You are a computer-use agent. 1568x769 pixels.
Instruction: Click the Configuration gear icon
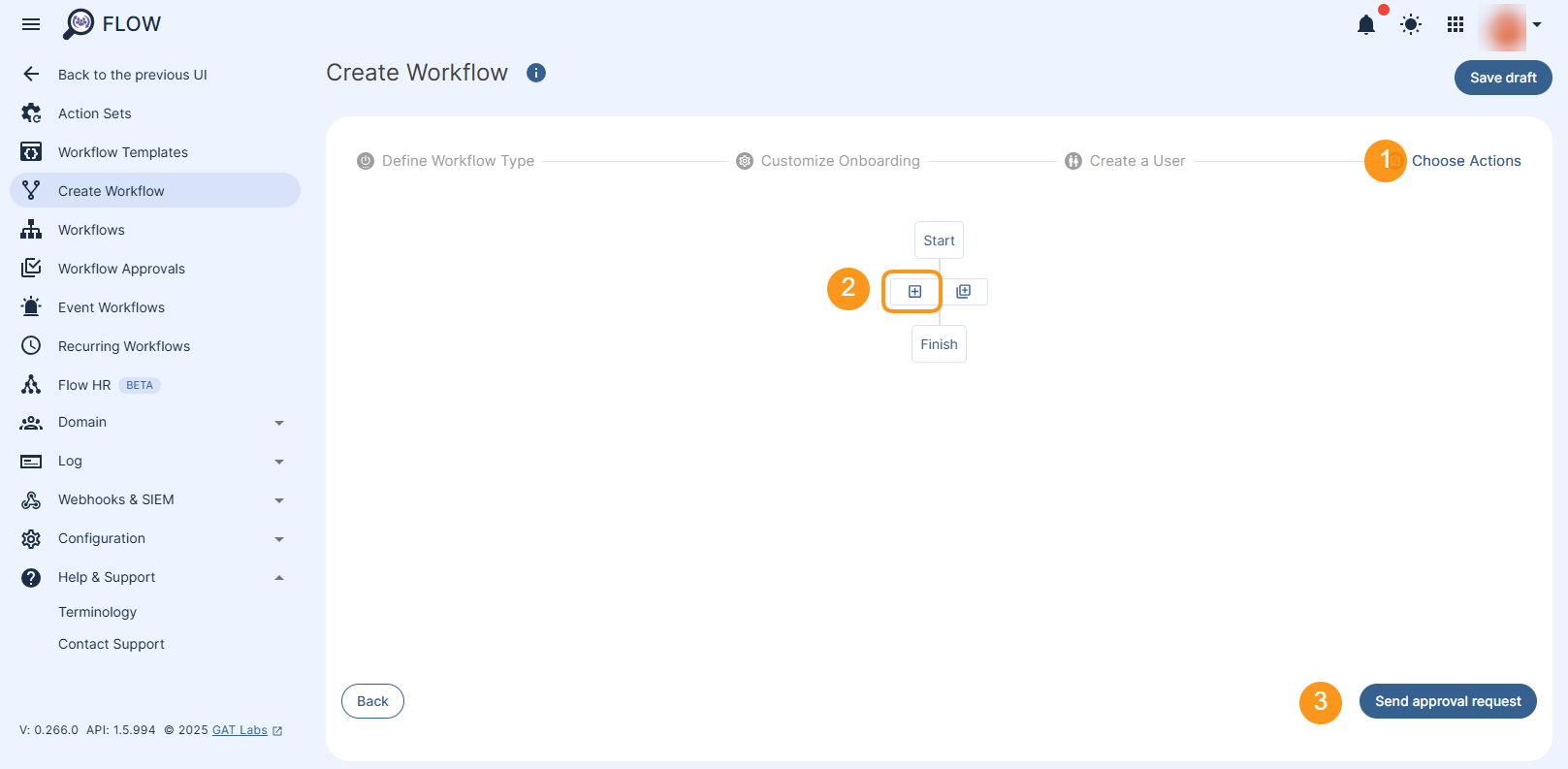click(31, 538)
